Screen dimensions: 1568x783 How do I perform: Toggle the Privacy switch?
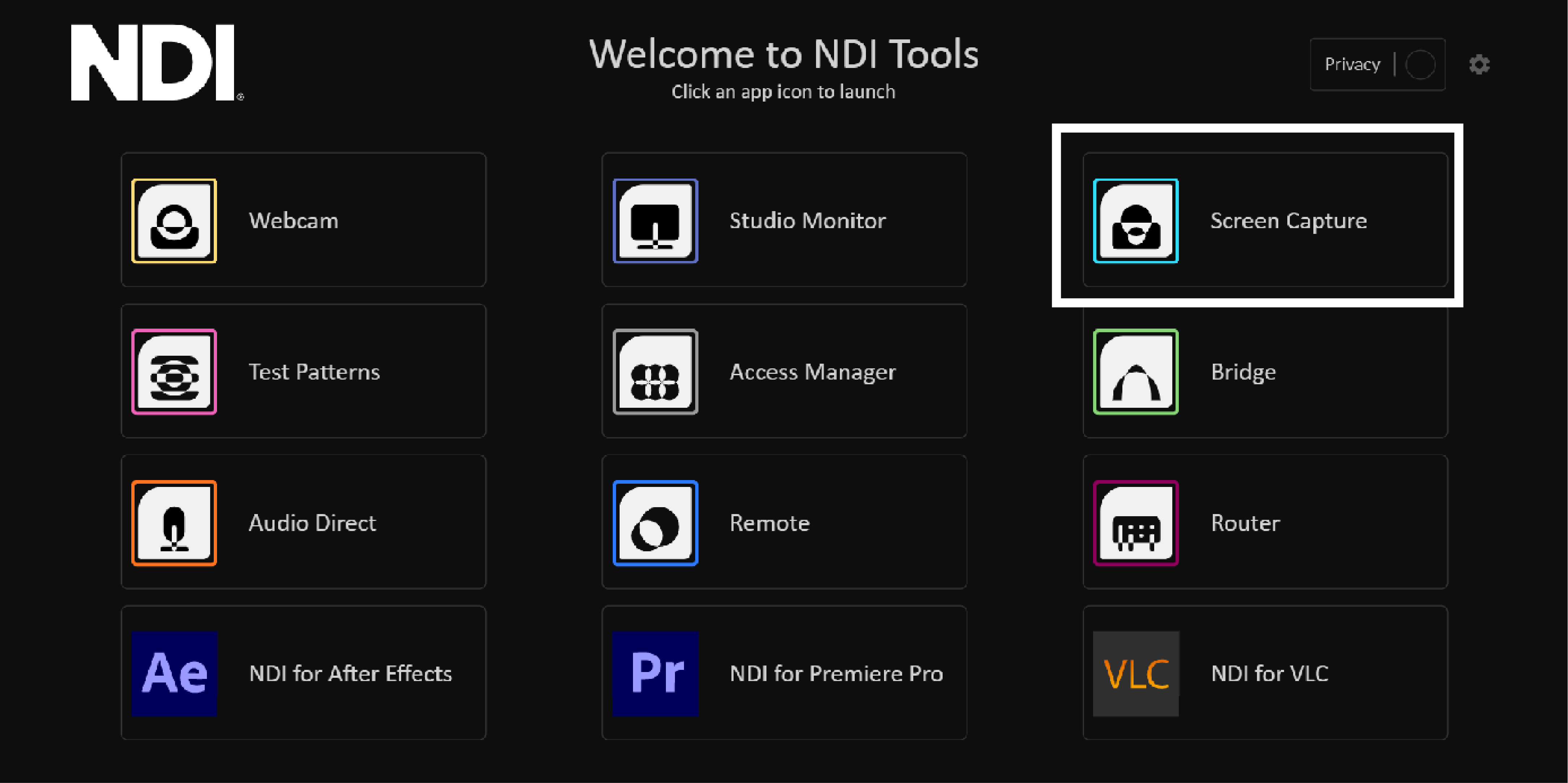(x=1420, y=64)
